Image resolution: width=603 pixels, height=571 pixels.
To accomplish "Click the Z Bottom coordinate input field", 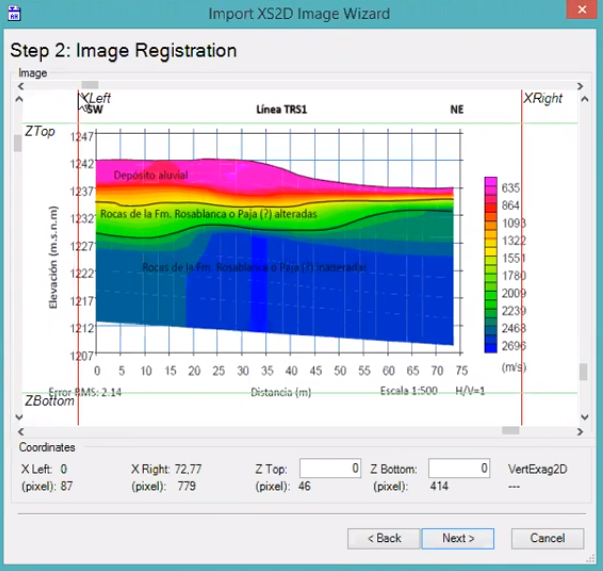I will (x=458, y=468).
